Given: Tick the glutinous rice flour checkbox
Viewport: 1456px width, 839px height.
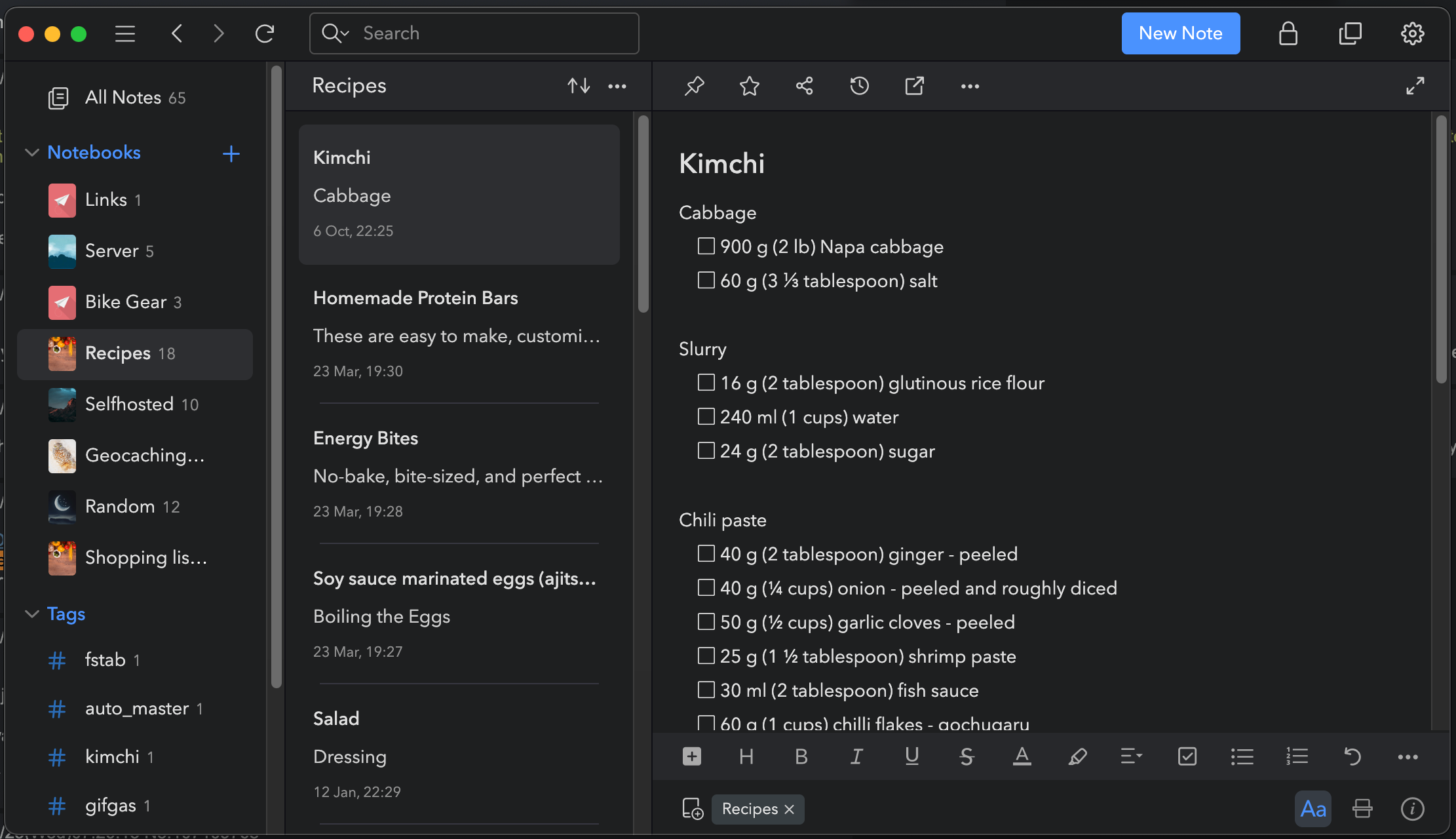Looking at the screenshot, I should (x=706, y=383).
